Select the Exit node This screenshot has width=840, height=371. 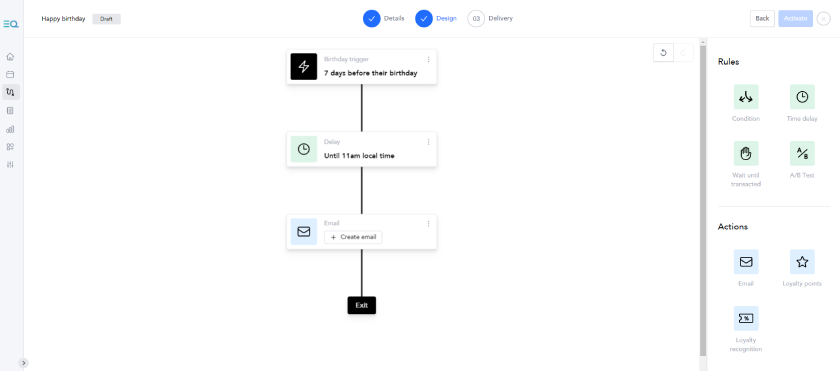pyautogui.click(x=362, y=305)
